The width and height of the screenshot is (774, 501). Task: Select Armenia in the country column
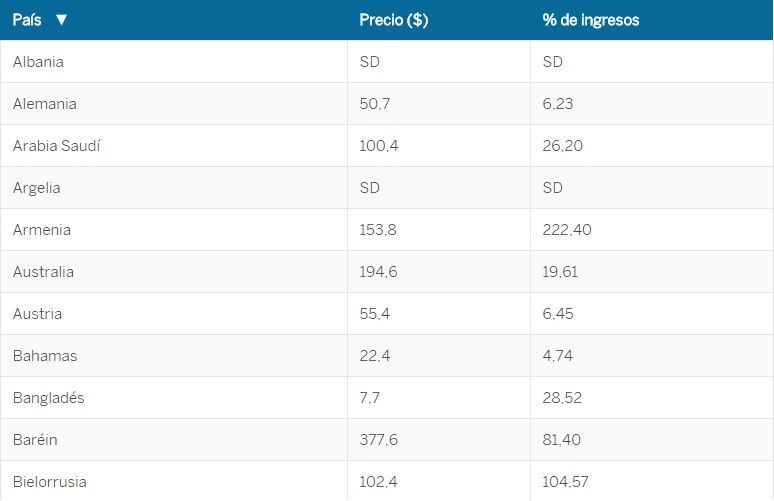tap(42, 230)
